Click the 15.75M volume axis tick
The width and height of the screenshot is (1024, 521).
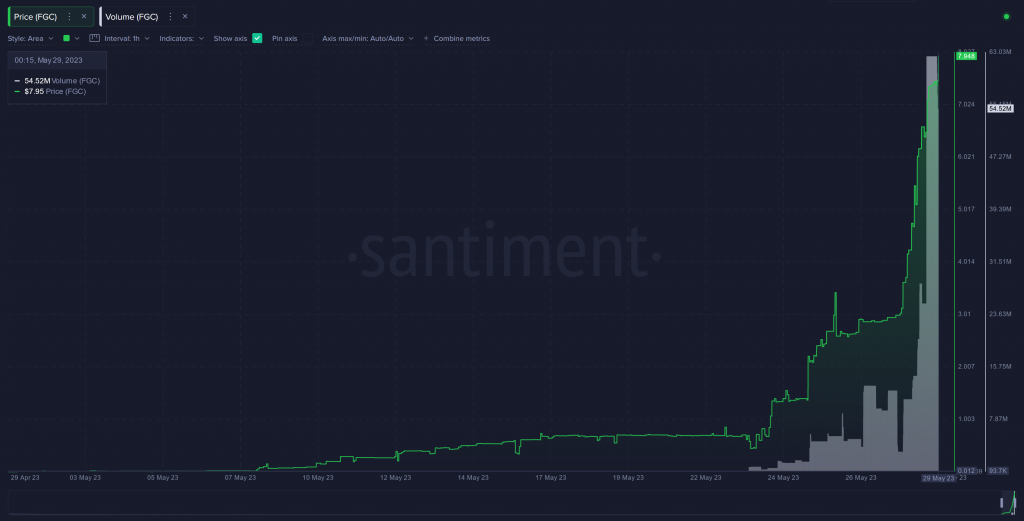click(x=1000, y=366)
